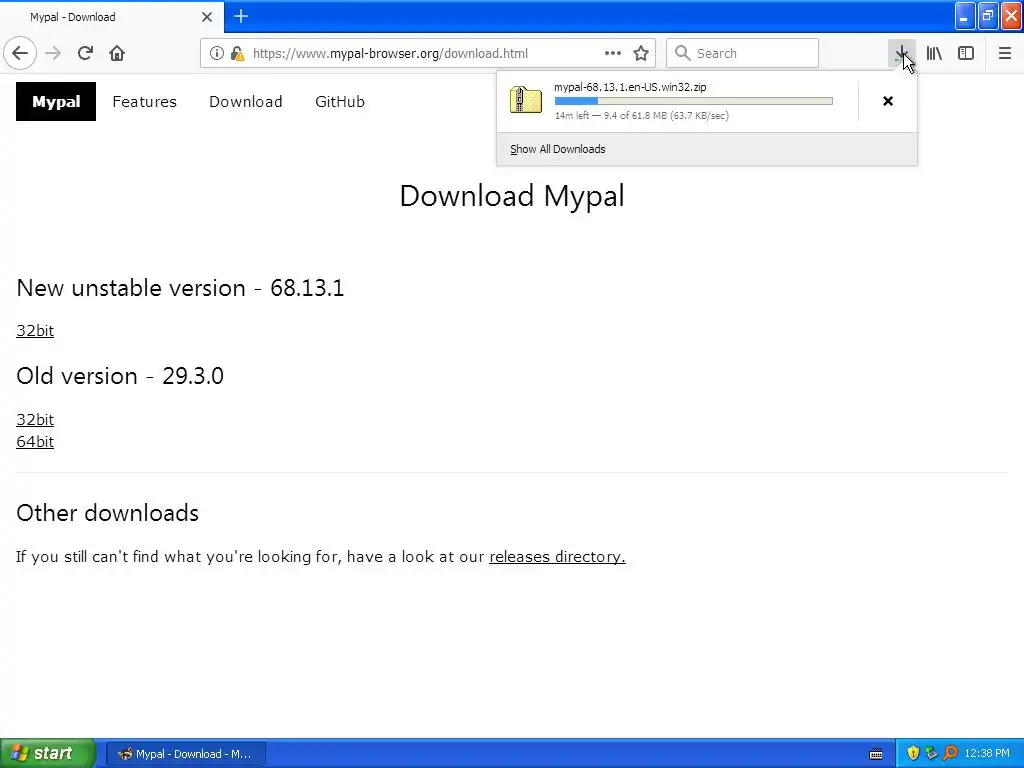Minimize the browser window
1024x768 pixels.
click(x=965, y=16)
